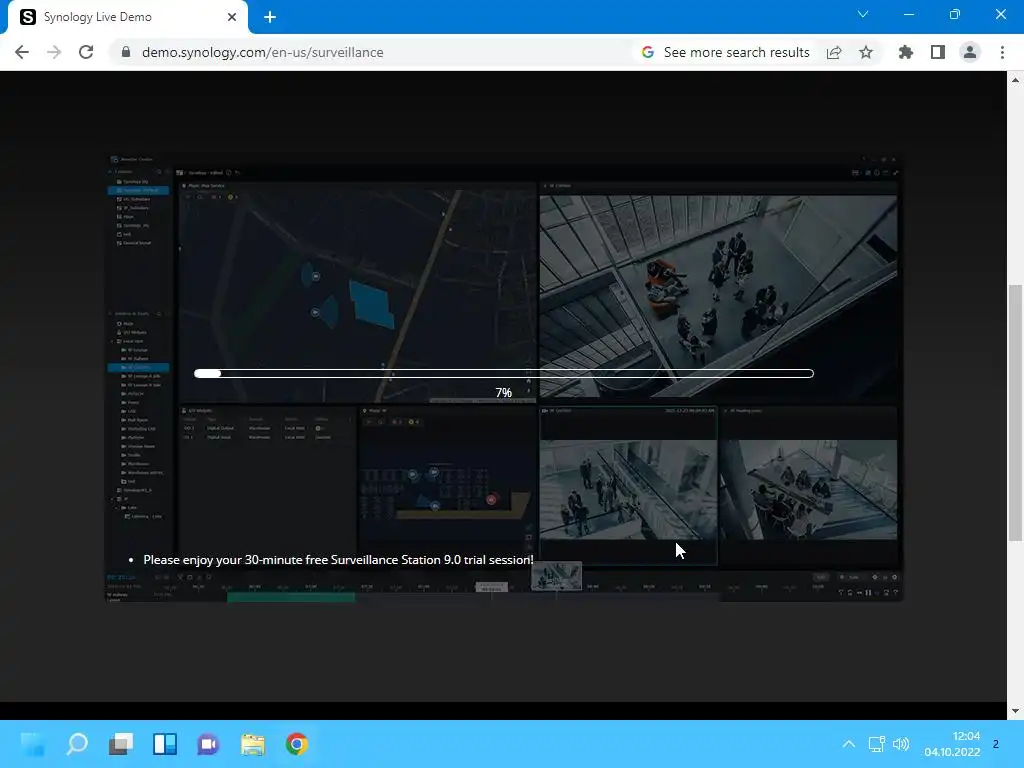
Task: Toggle the browser side panel
Action: (938, 52)
